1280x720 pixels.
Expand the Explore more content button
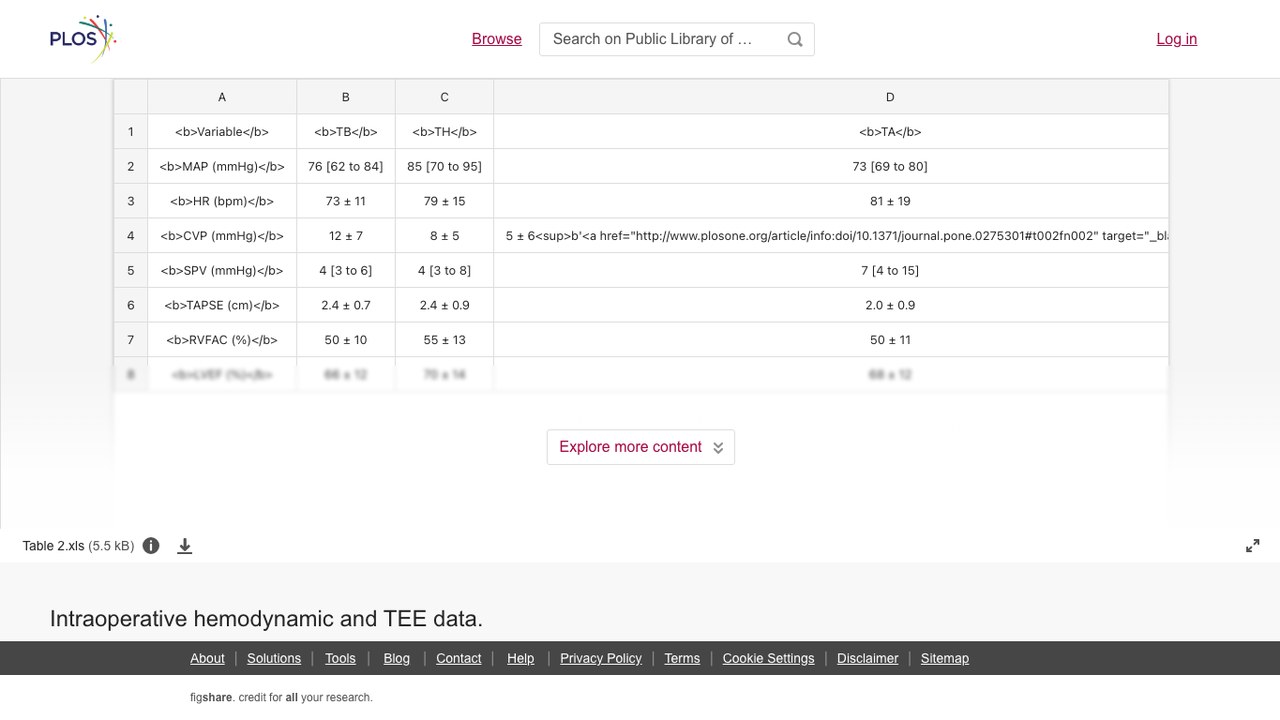pos(641,447)
